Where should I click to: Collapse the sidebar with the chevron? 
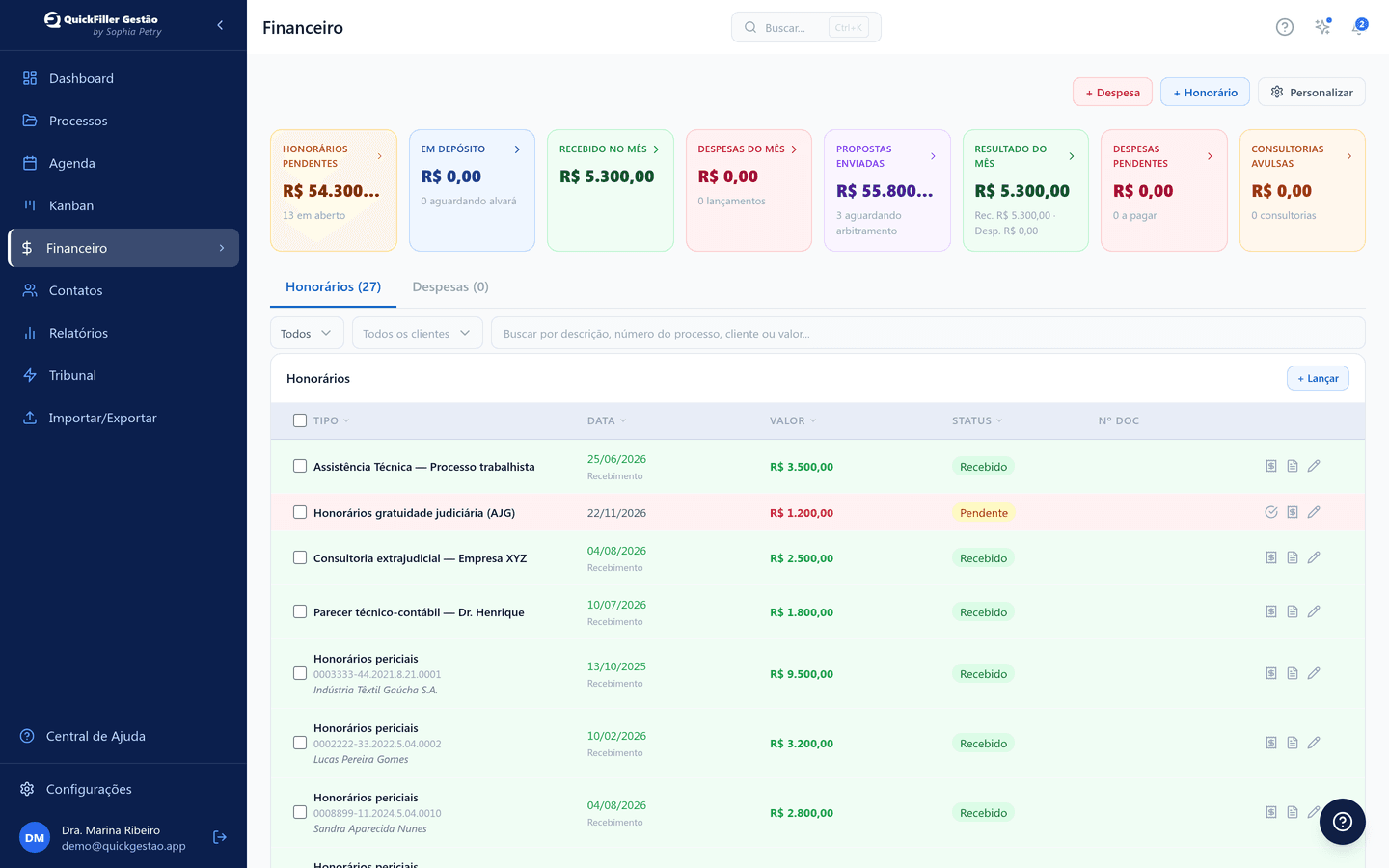pos(220,25)
